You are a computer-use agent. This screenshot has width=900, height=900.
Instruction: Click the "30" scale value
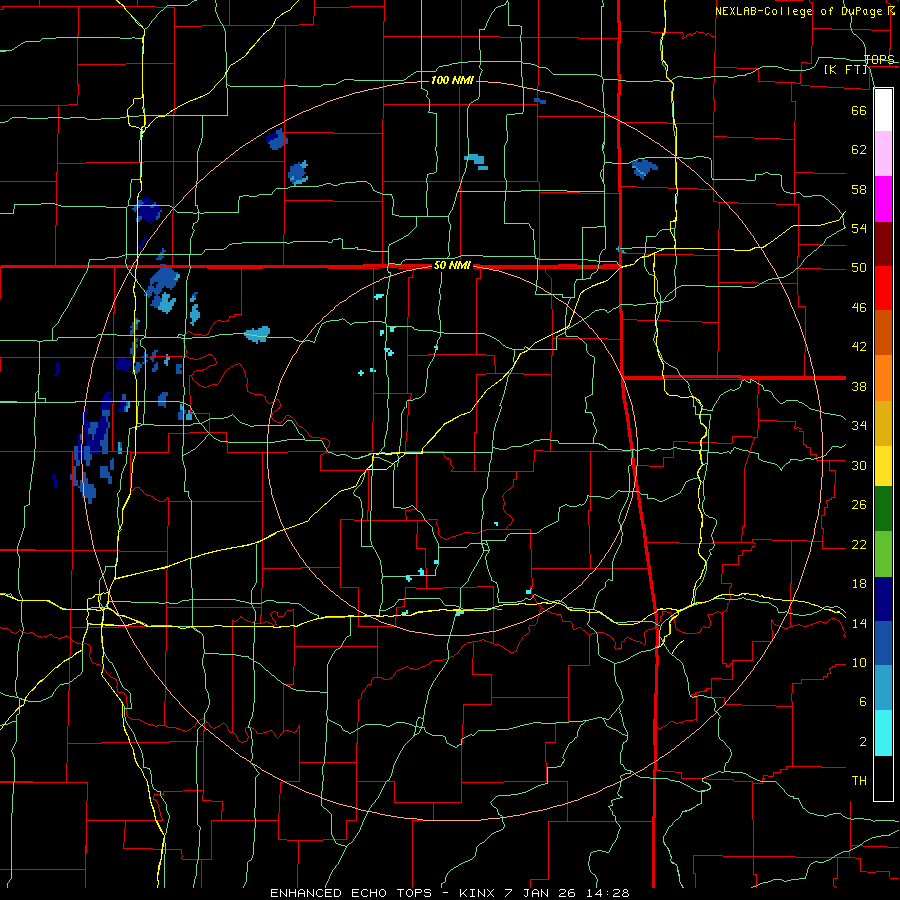[x=859, y=465]
